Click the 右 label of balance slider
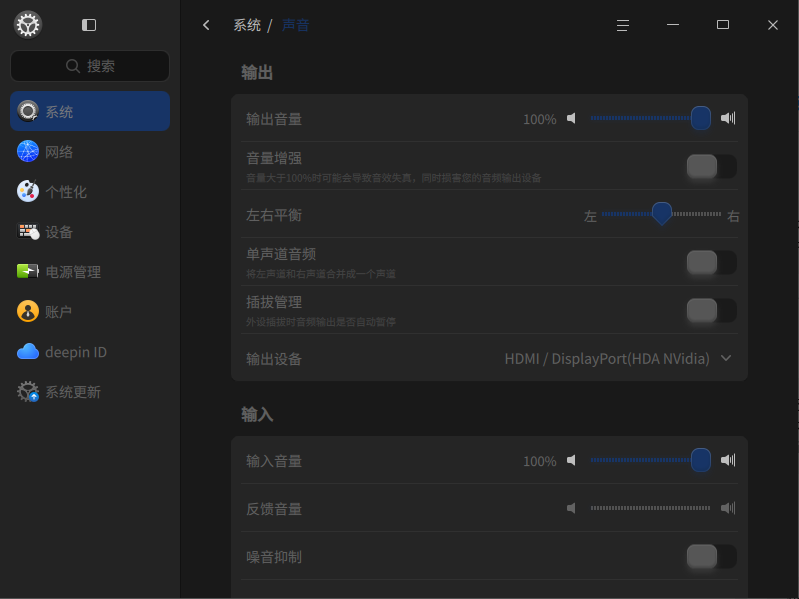 click(x=733, y=216)
